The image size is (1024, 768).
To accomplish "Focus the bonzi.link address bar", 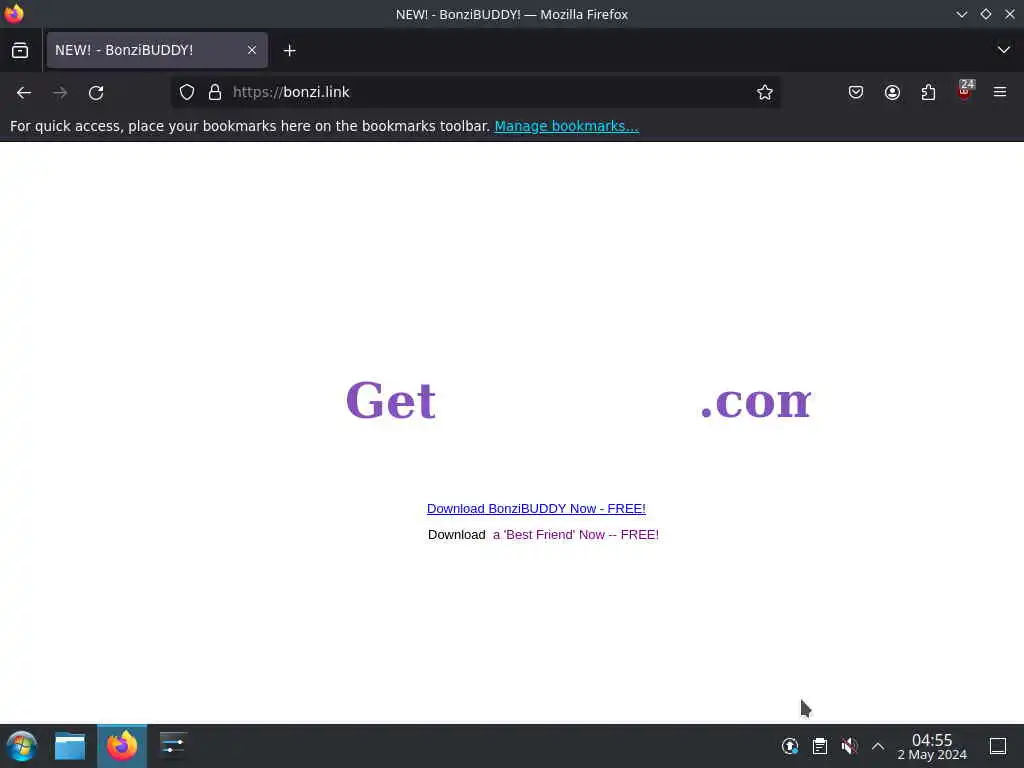I will click(475, 92).
